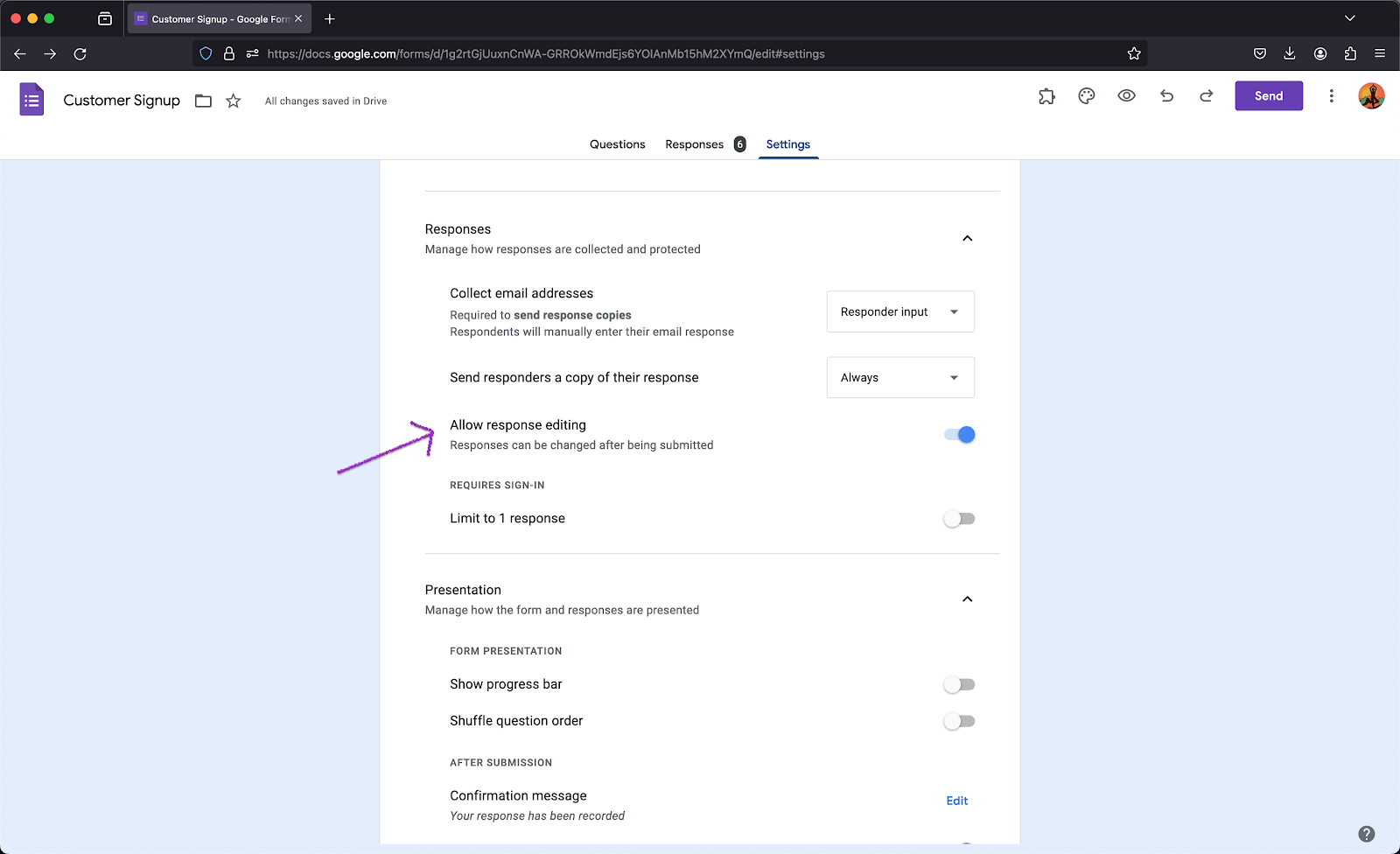
Task: Preview the form with the eye icon
Action: pyautogui.click(x=1126, y=96)
